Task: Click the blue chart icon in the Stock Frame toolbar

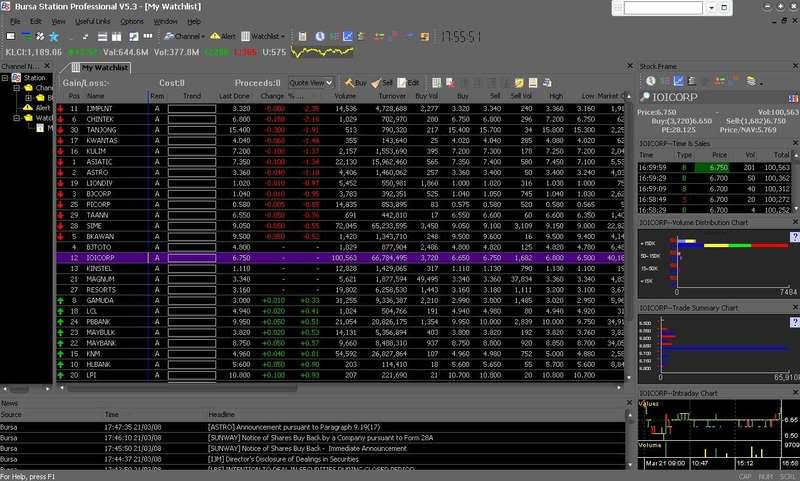Action: [678, 81]
